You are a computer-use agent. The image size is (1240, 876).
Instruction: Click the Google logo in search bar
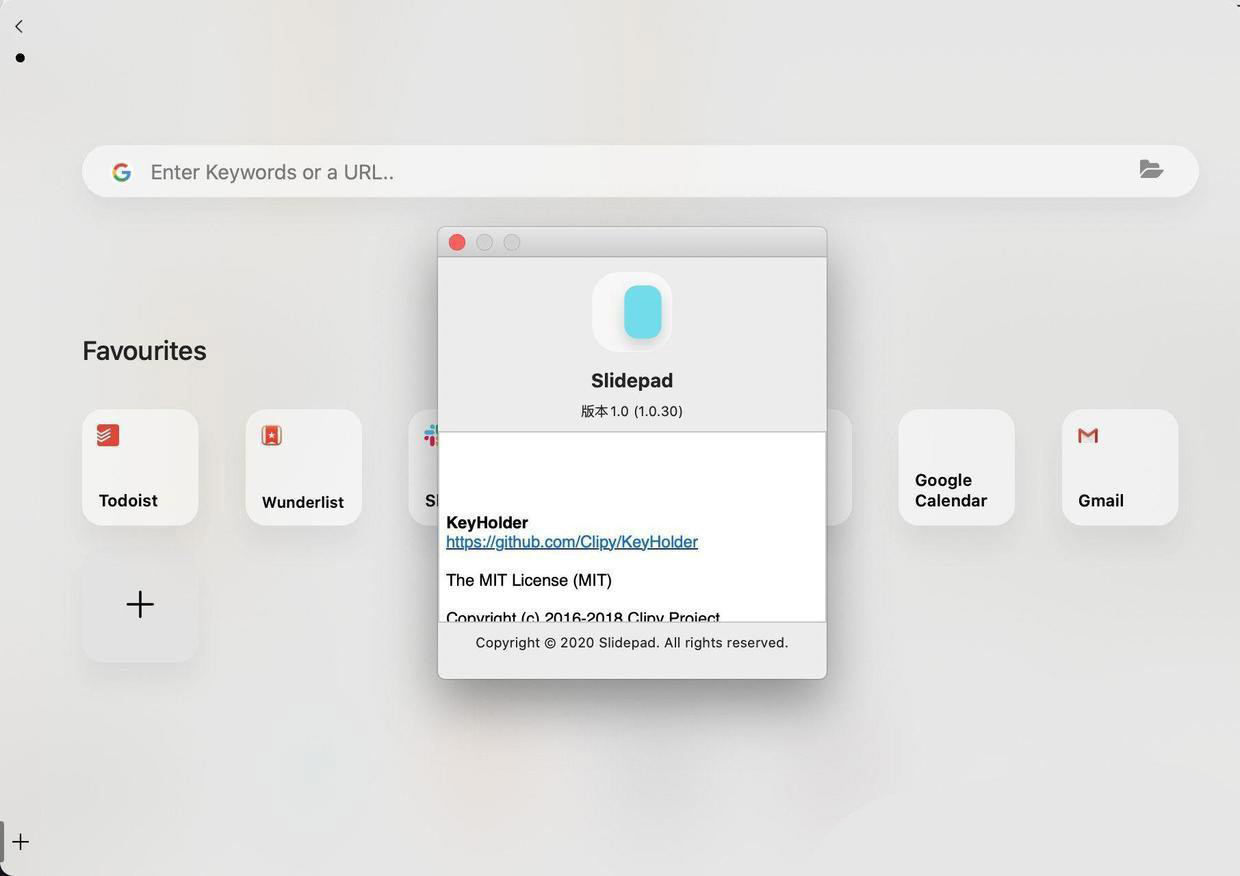click(x=122, y=172)
